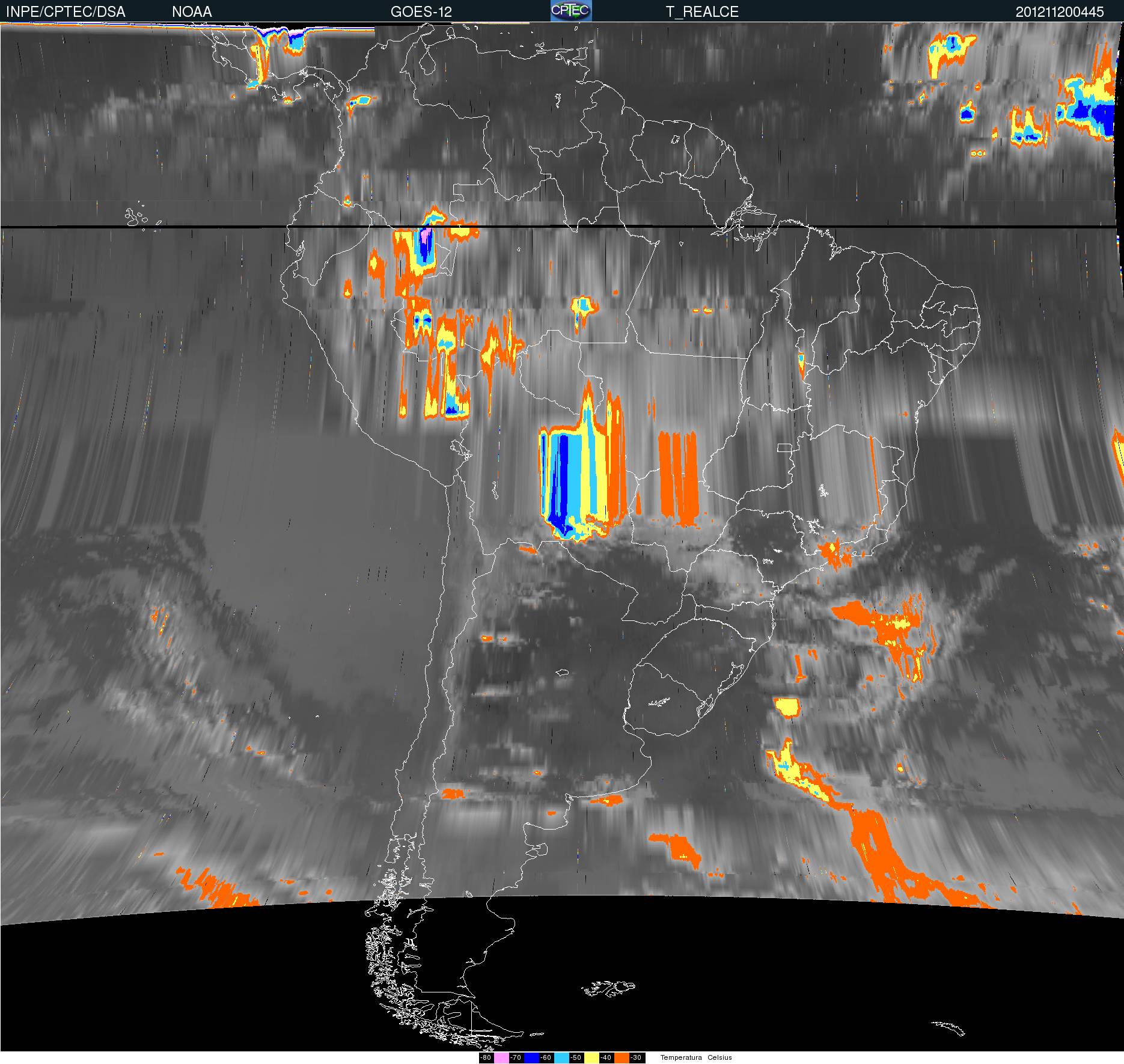Click the -40 legend value
The width and height of the screenshot is (1124, 1064).
(606, 1057)
